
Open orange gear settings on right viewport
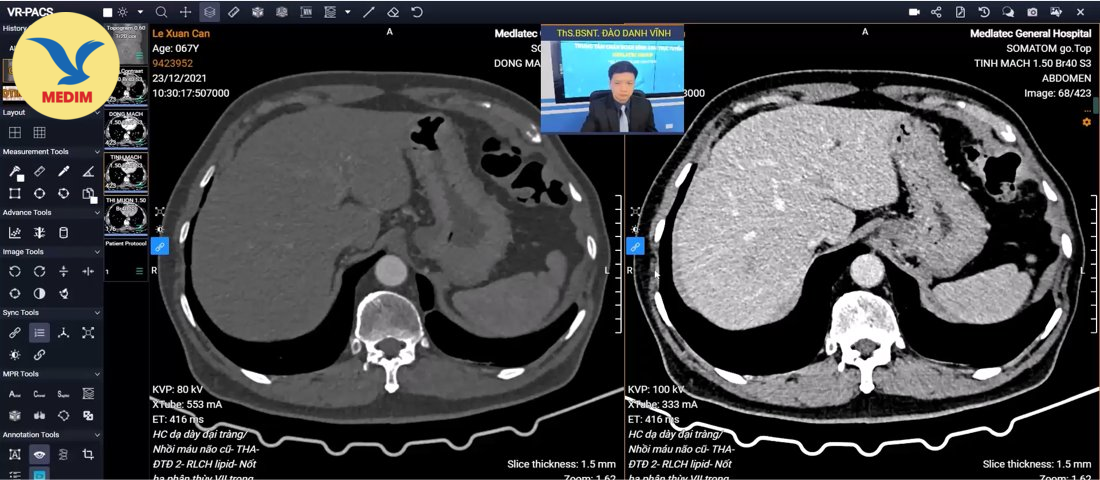click(x=1087, y=122)
